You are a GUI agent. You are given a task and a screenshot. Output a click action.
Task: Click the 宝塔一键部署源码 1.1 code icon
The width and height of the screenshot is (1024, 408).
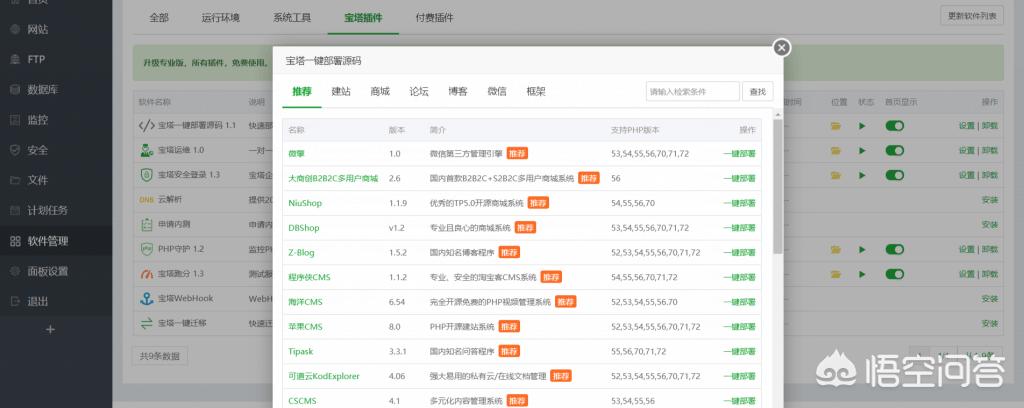(x=146, y=125)
